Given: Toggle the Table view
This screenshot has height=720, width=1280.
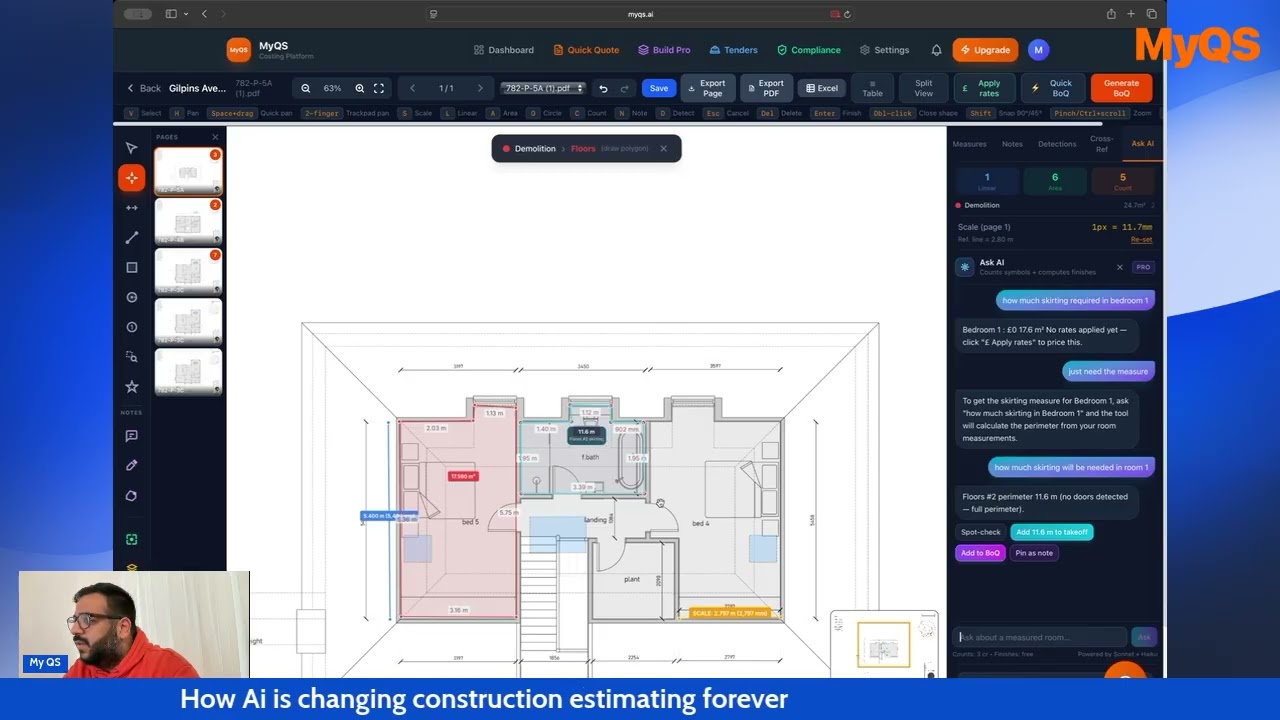Looking at the screenshot, I should [x=872, y=88].
